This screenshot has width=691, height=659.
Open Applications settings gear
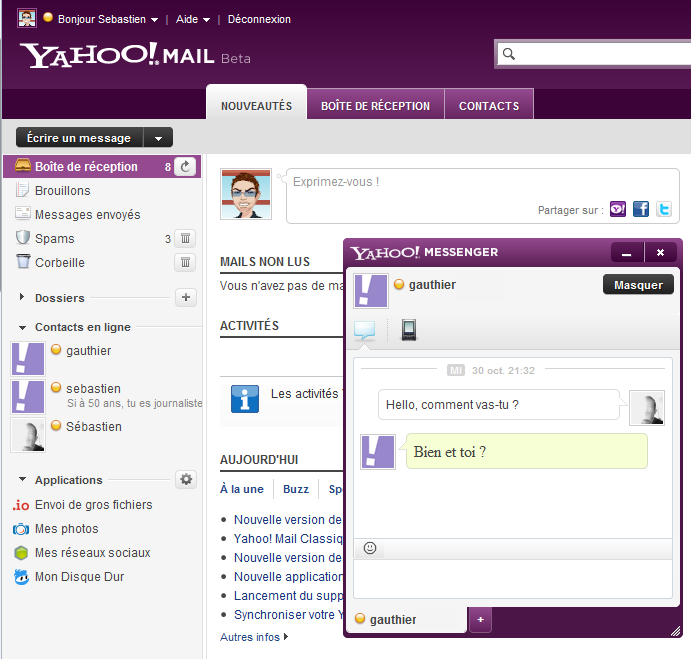(x=186, y=479)
